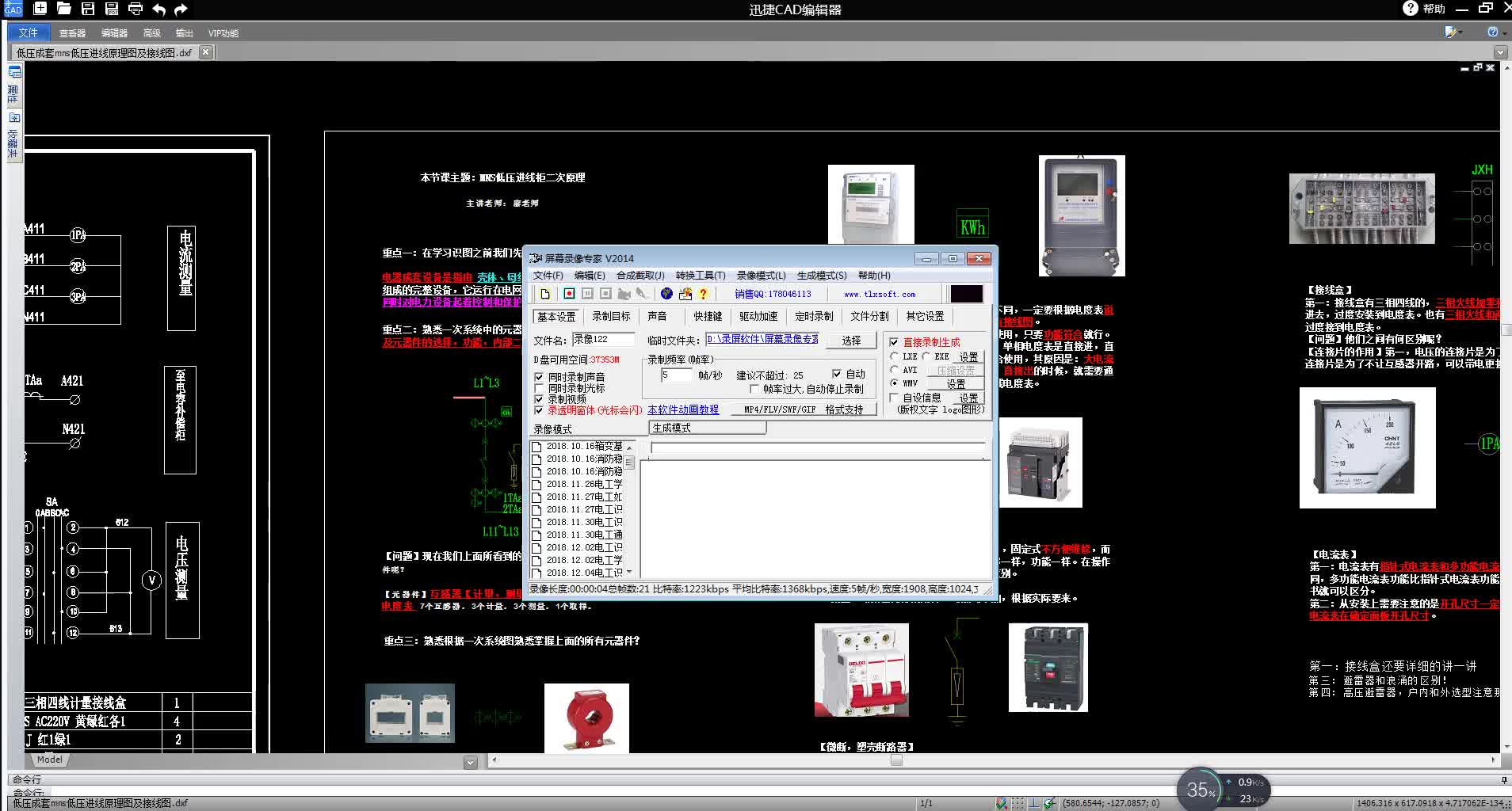Click the stop recording icon
This screenshot has height=811, width=1512.
(x=605, y=294)
